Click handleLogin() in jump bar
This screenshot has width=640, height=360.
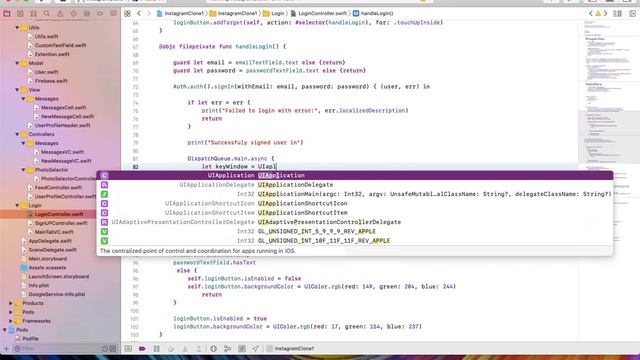[x=373, y=13]
